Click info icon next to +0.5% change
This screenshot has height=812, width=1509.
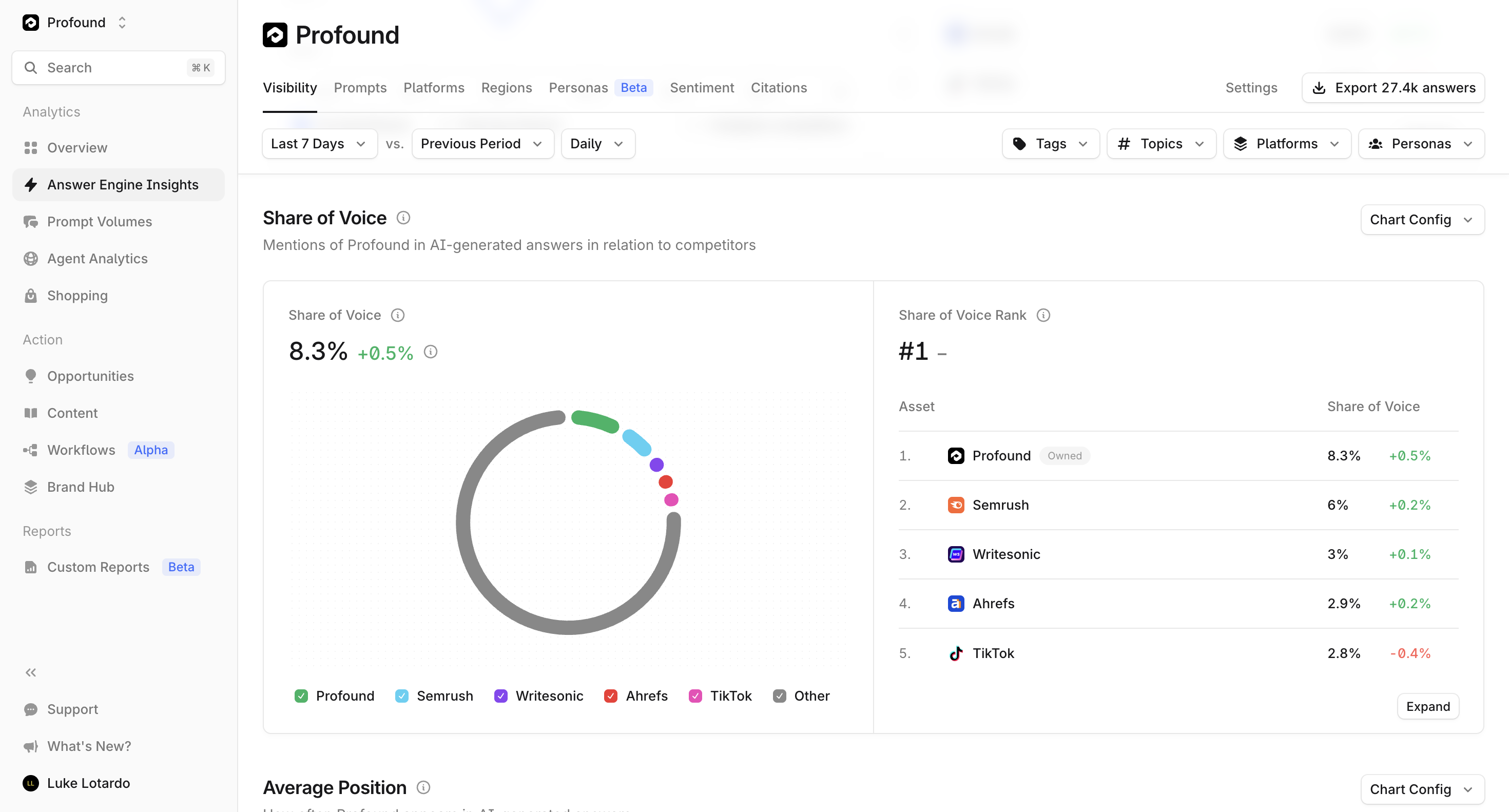(x=431, y=352)
